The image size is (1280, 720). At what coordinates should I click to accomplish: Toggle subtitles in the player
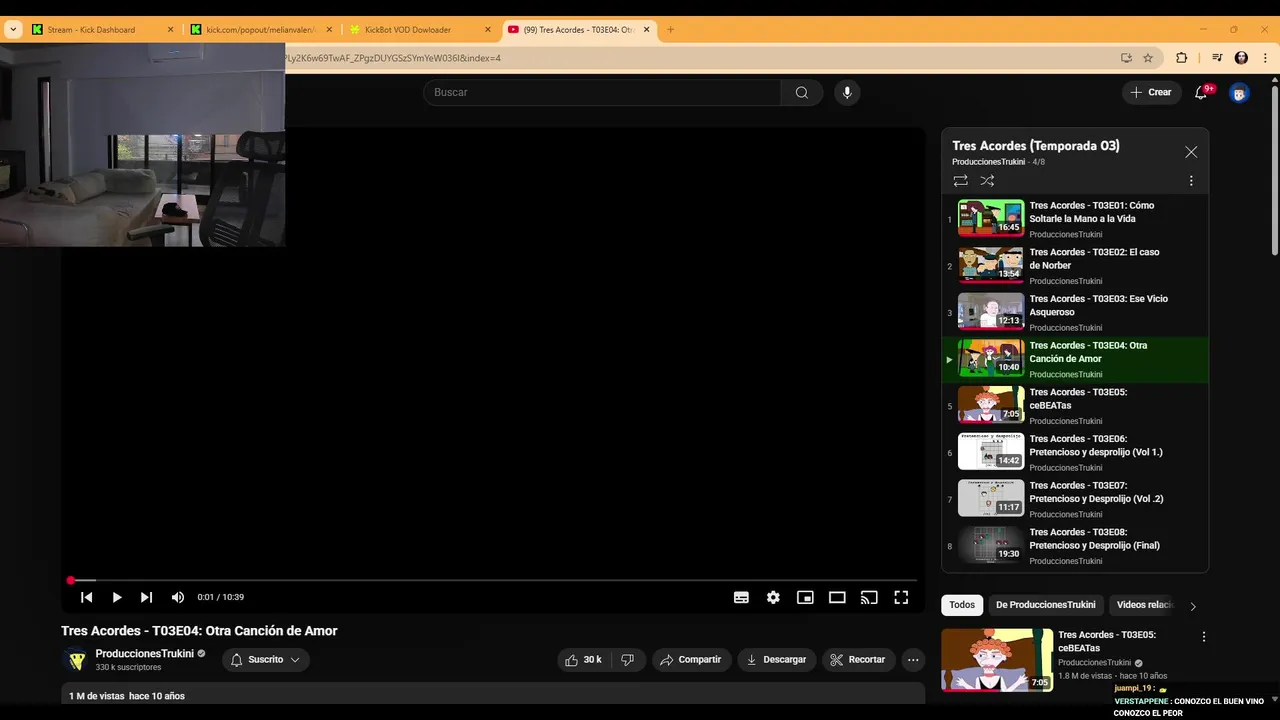coord(741,597)
